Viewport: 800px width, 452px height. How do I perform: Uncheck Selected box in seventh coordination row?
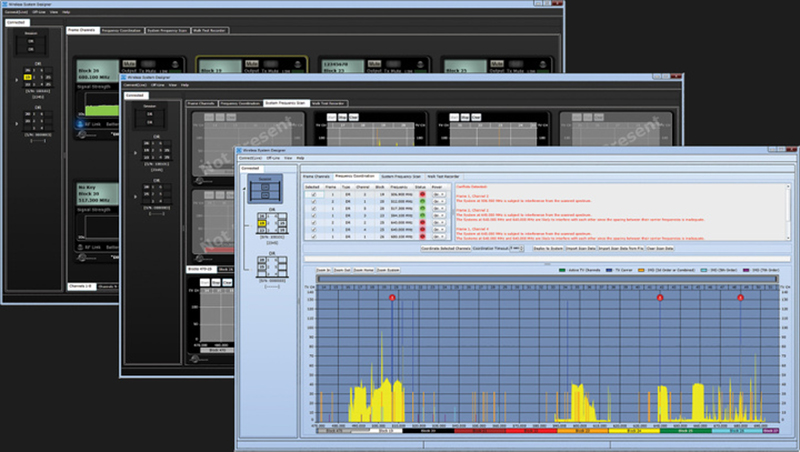[x=314, y=237]
